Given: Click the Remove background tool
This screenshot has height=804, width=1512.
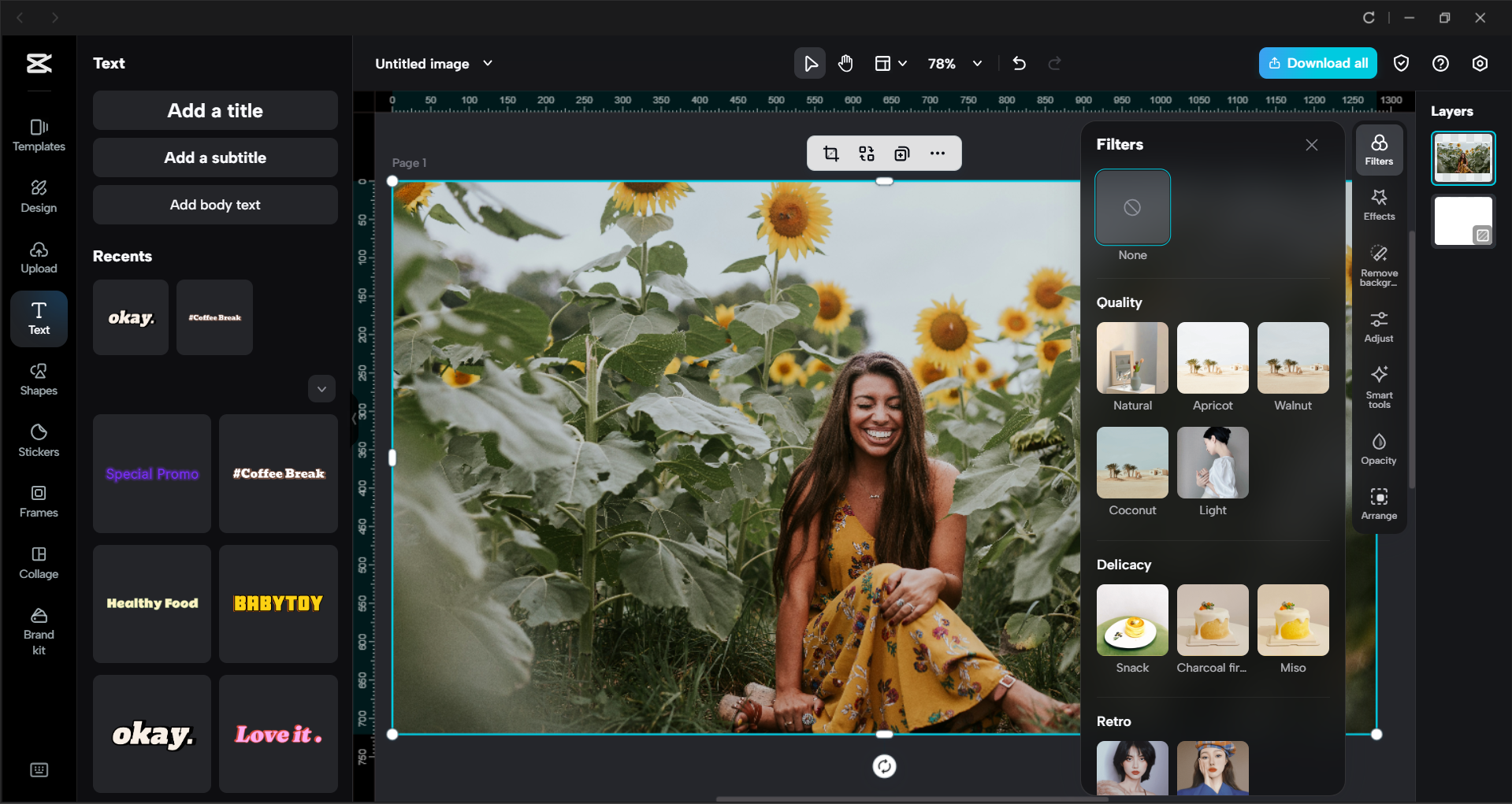Looking at the screenshot, I should (1378, 265).
